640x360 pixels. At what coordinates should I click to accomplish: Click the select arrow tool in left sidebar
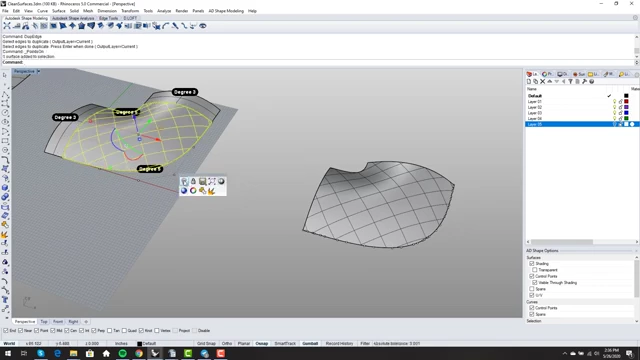[5, 75]
